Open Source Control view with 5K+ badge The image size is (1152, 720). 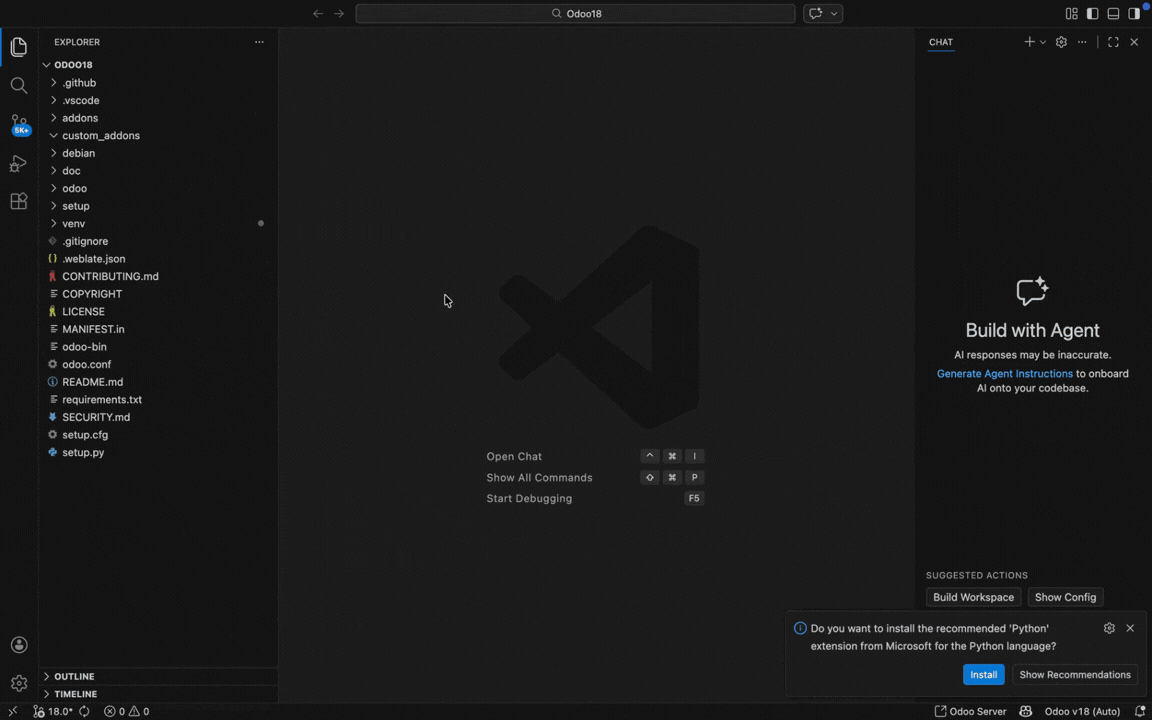[x=20, y=124]
